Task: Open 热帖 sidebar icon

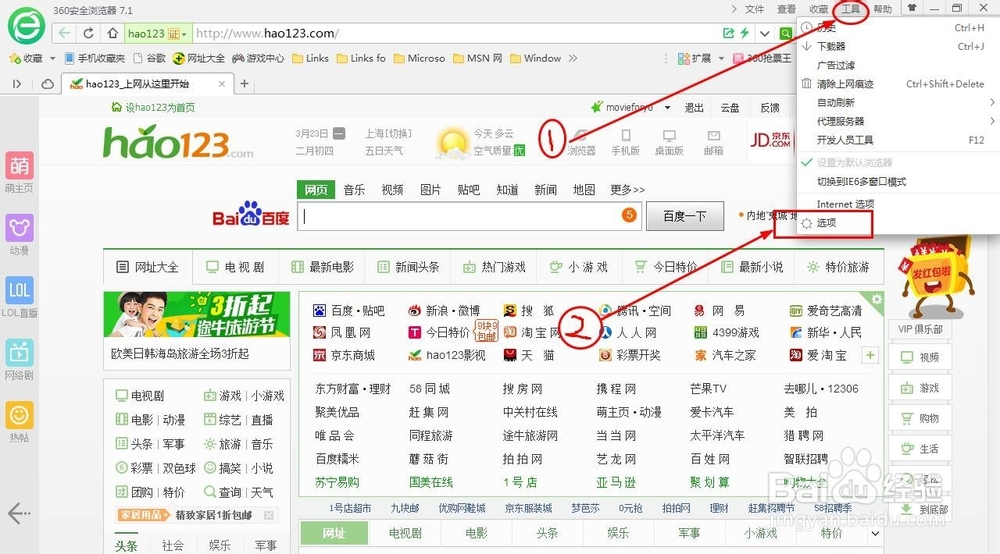Action: pos(19,416)
